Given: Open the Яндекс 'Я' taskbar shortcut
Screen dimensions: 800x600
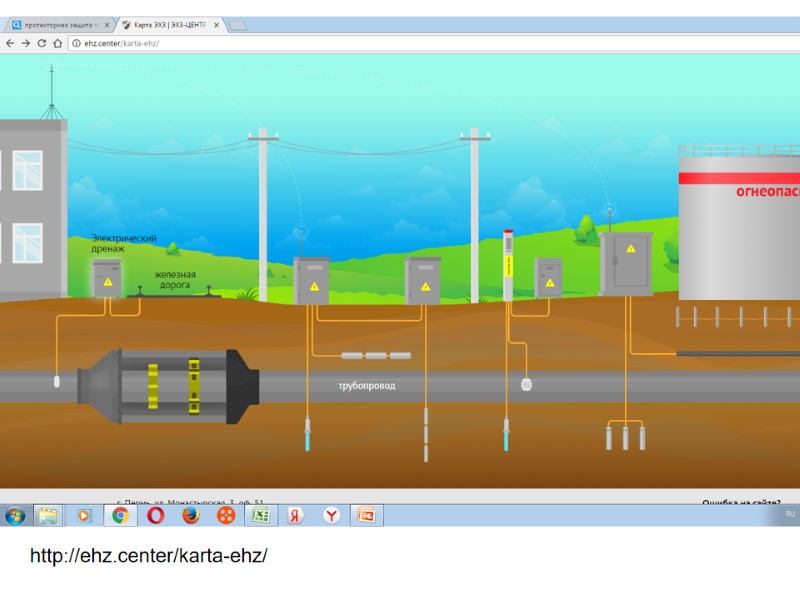Looking at the screenshot, I should pos(295,516).
